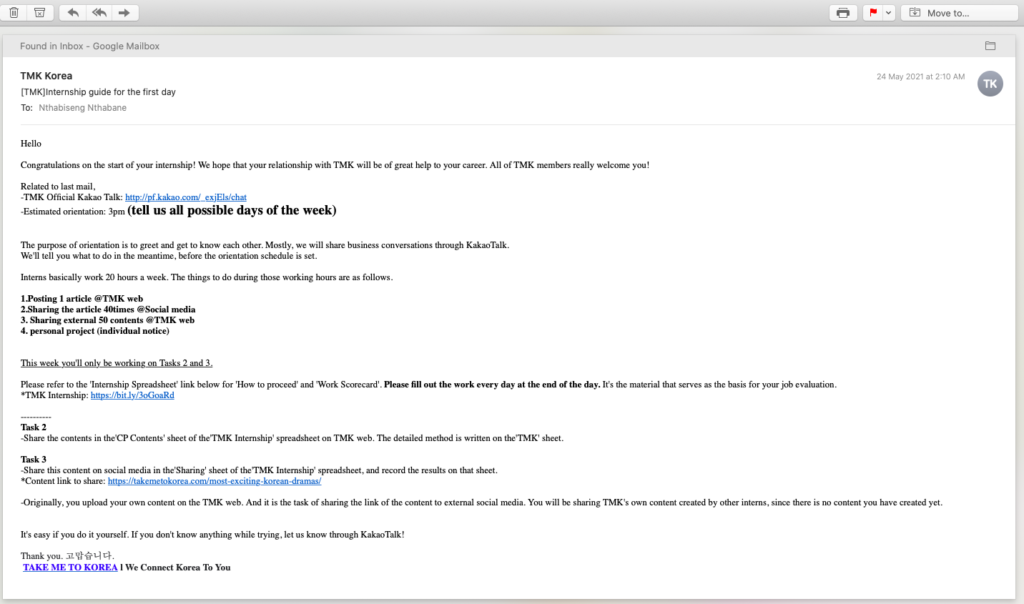
Task: Open the most-exciting-korean-dramas content link
Action: [214, 481]
